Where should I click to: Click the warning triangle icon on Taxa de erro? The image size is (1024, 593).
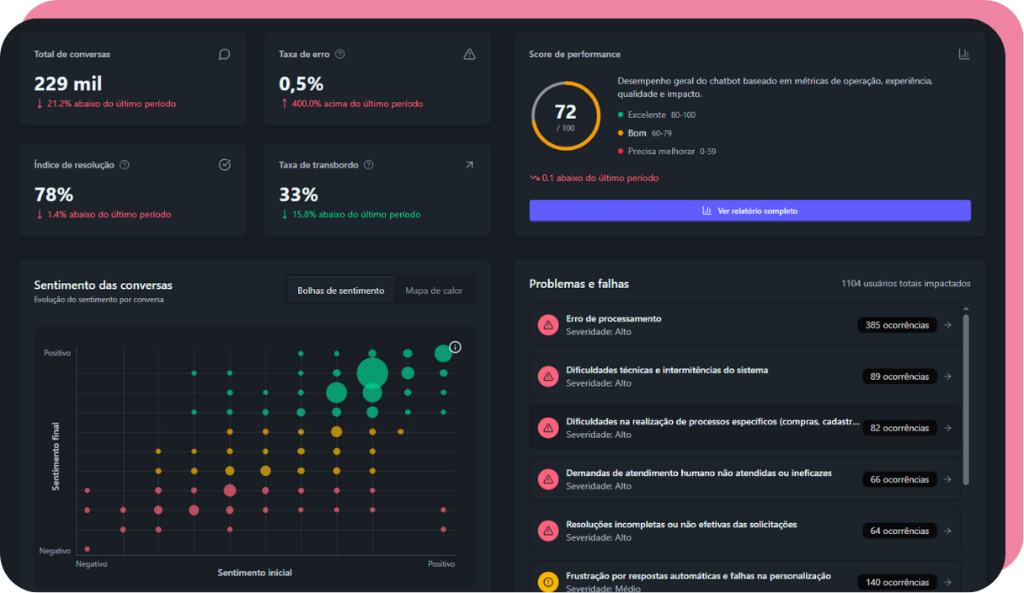469,54
